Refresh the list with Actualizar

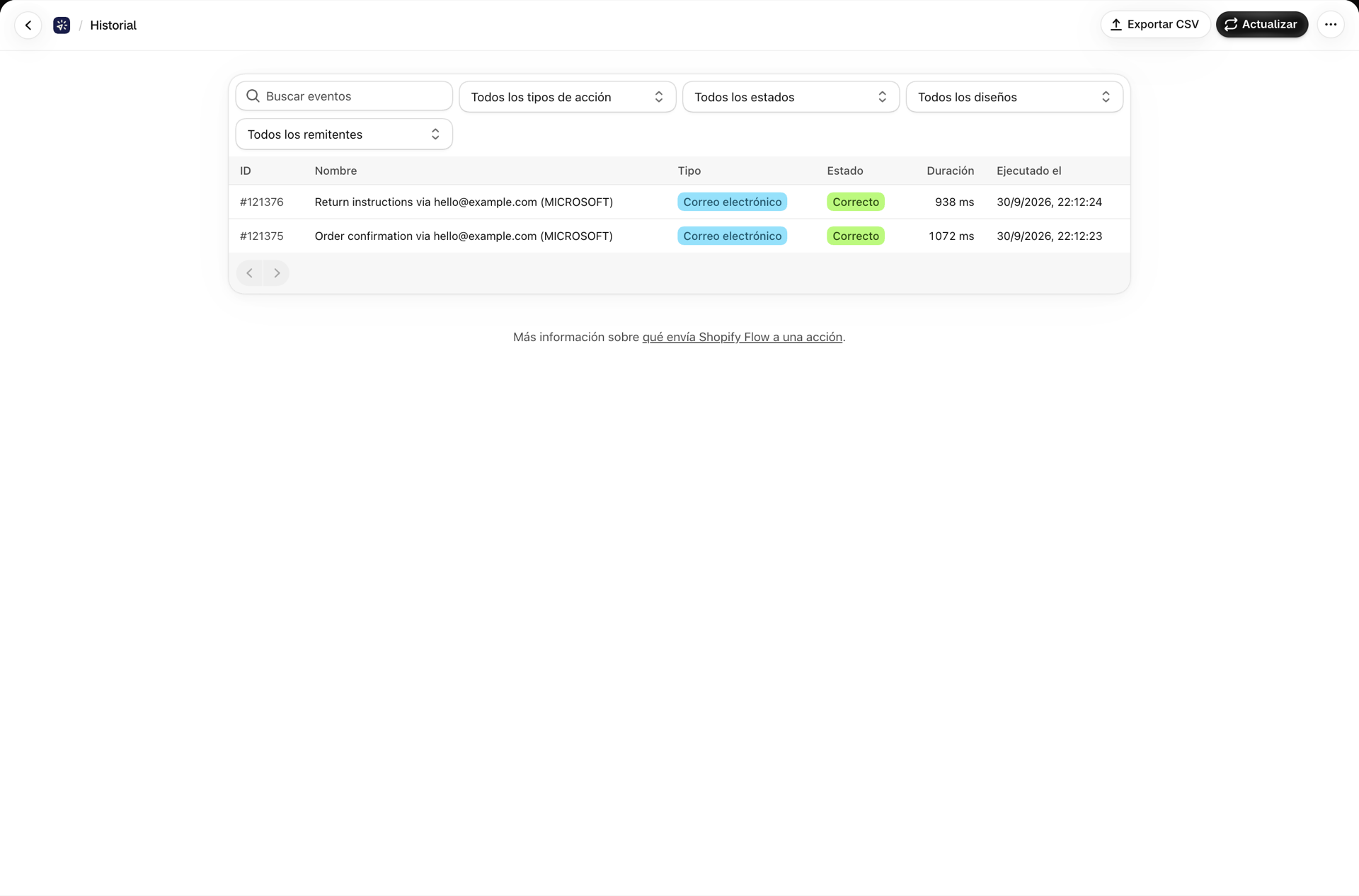point(1262,25)
